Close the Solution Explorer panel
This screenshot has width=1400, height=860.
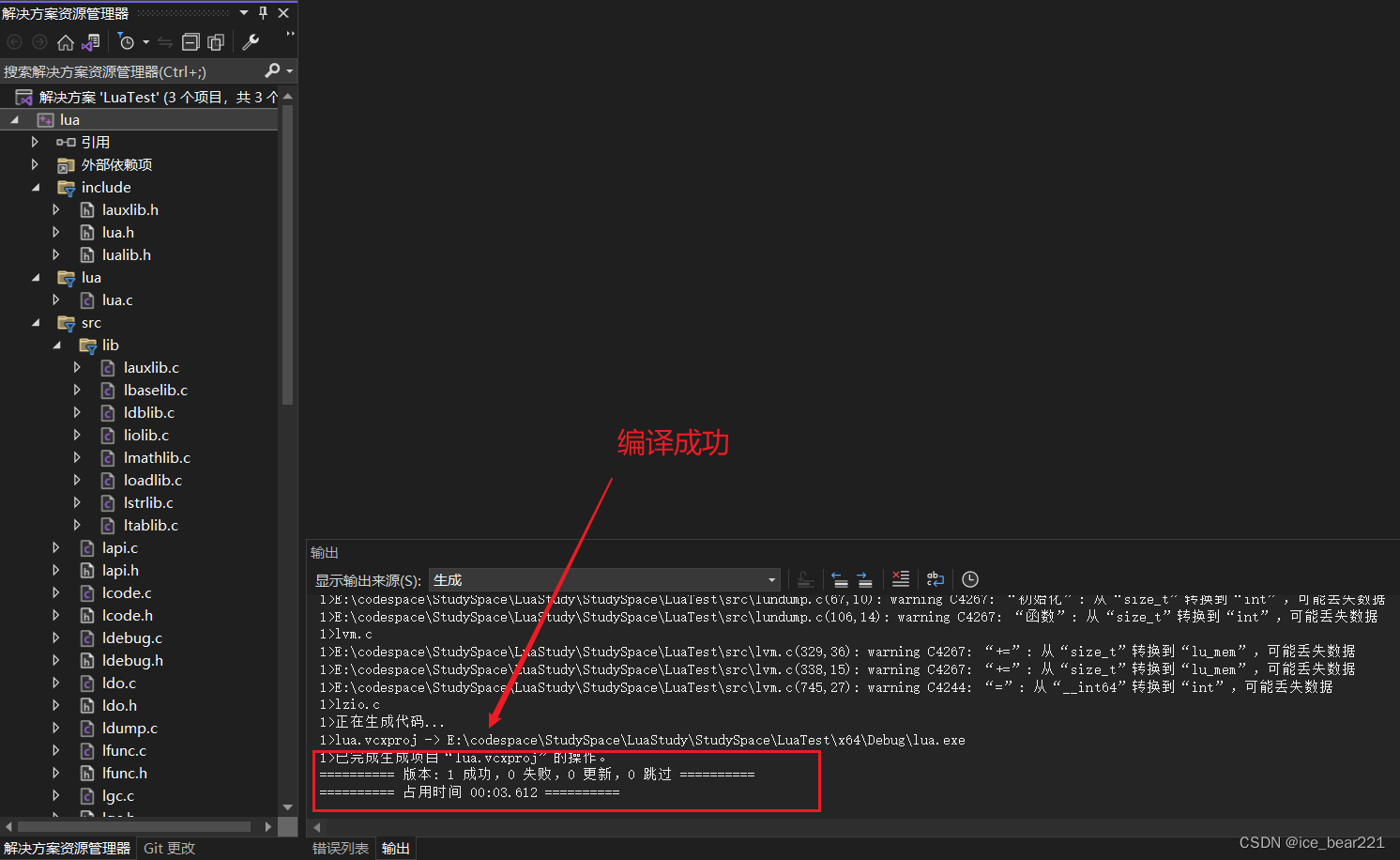(283, 13)
